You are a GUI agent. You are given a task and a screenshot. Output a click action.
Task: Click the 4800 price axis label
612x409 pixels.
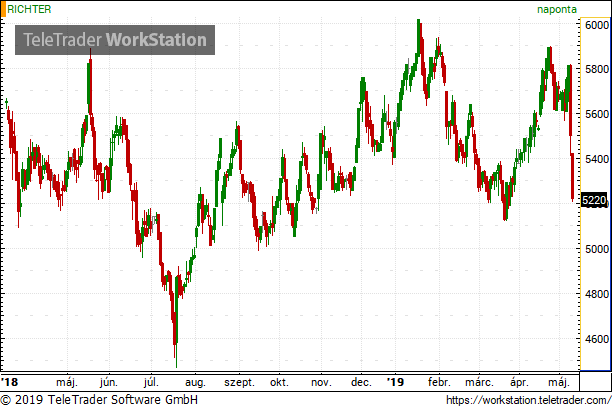(597, 294)
